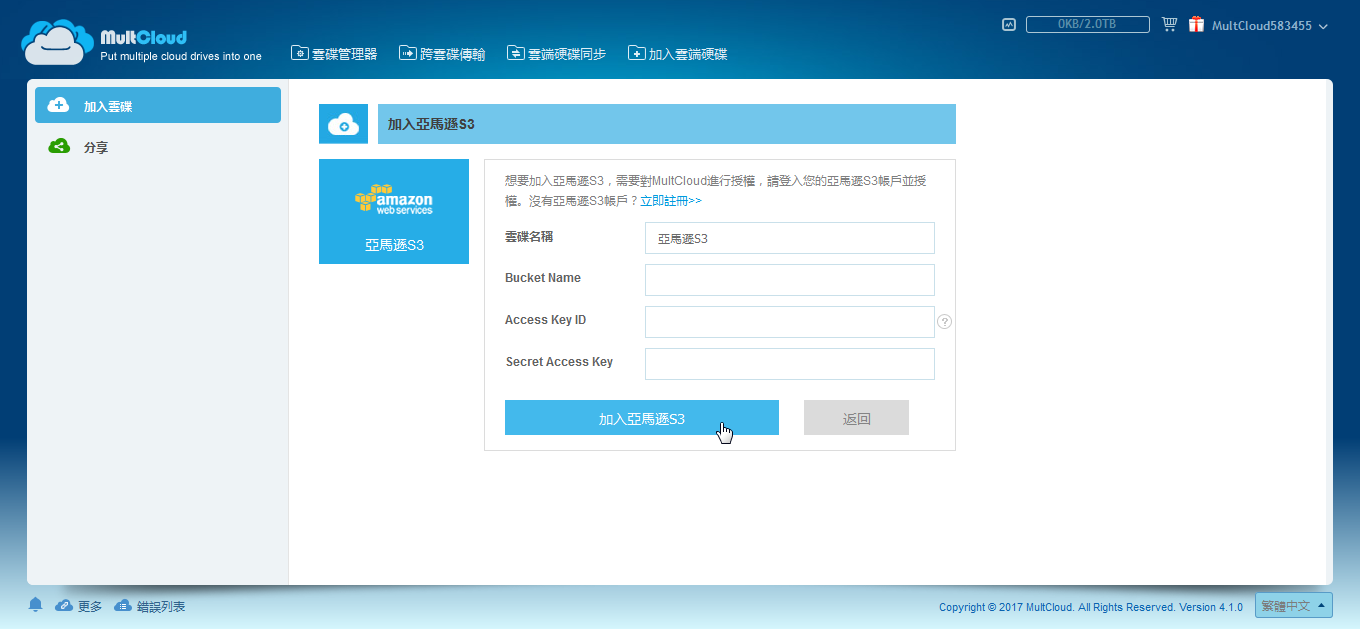Screen dimensions: 1360x629
Task: Open 雲端硬碟同步 menu
Action: 557,54
